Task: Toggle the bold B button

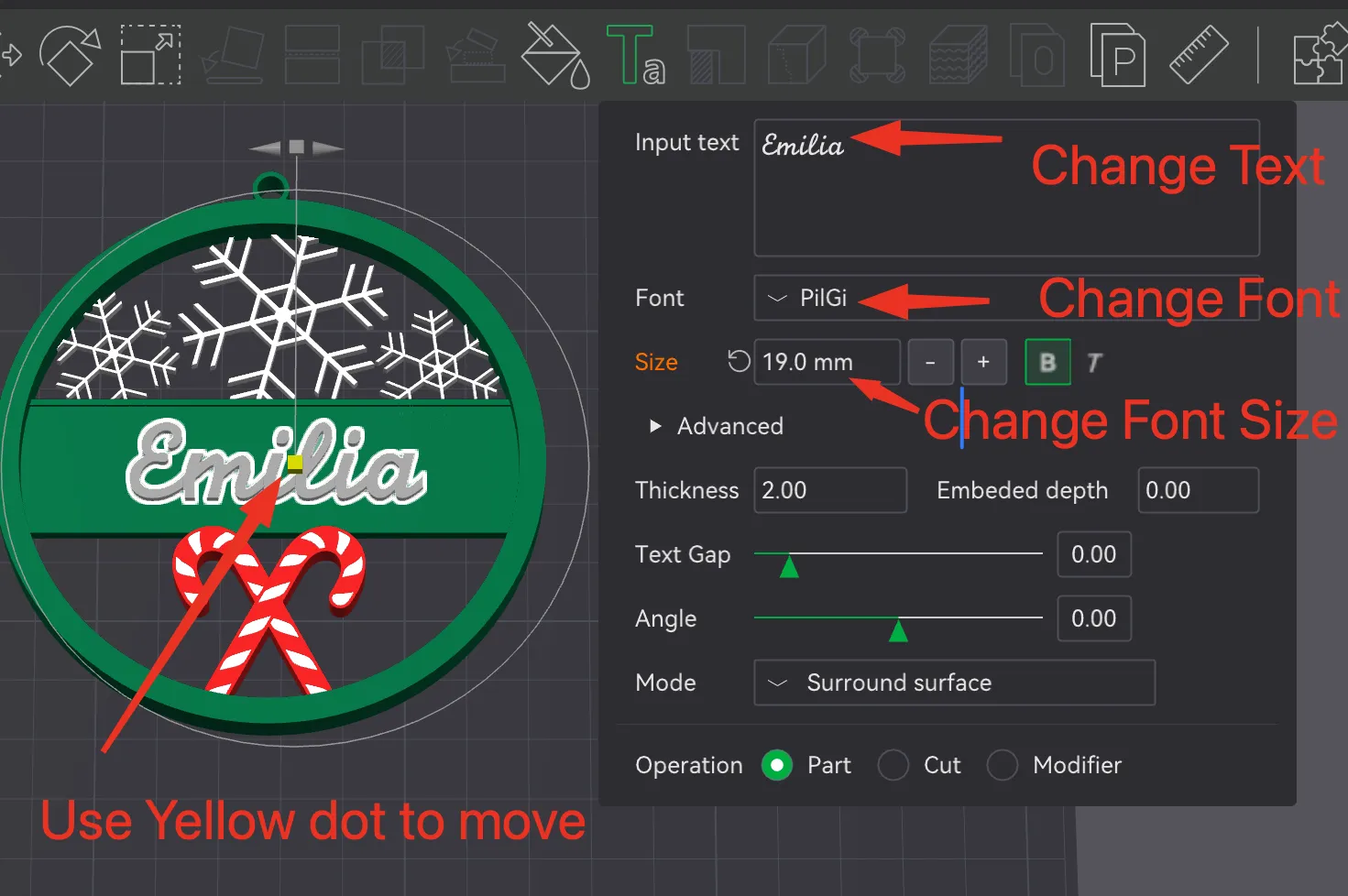Action: point(1047,362)
